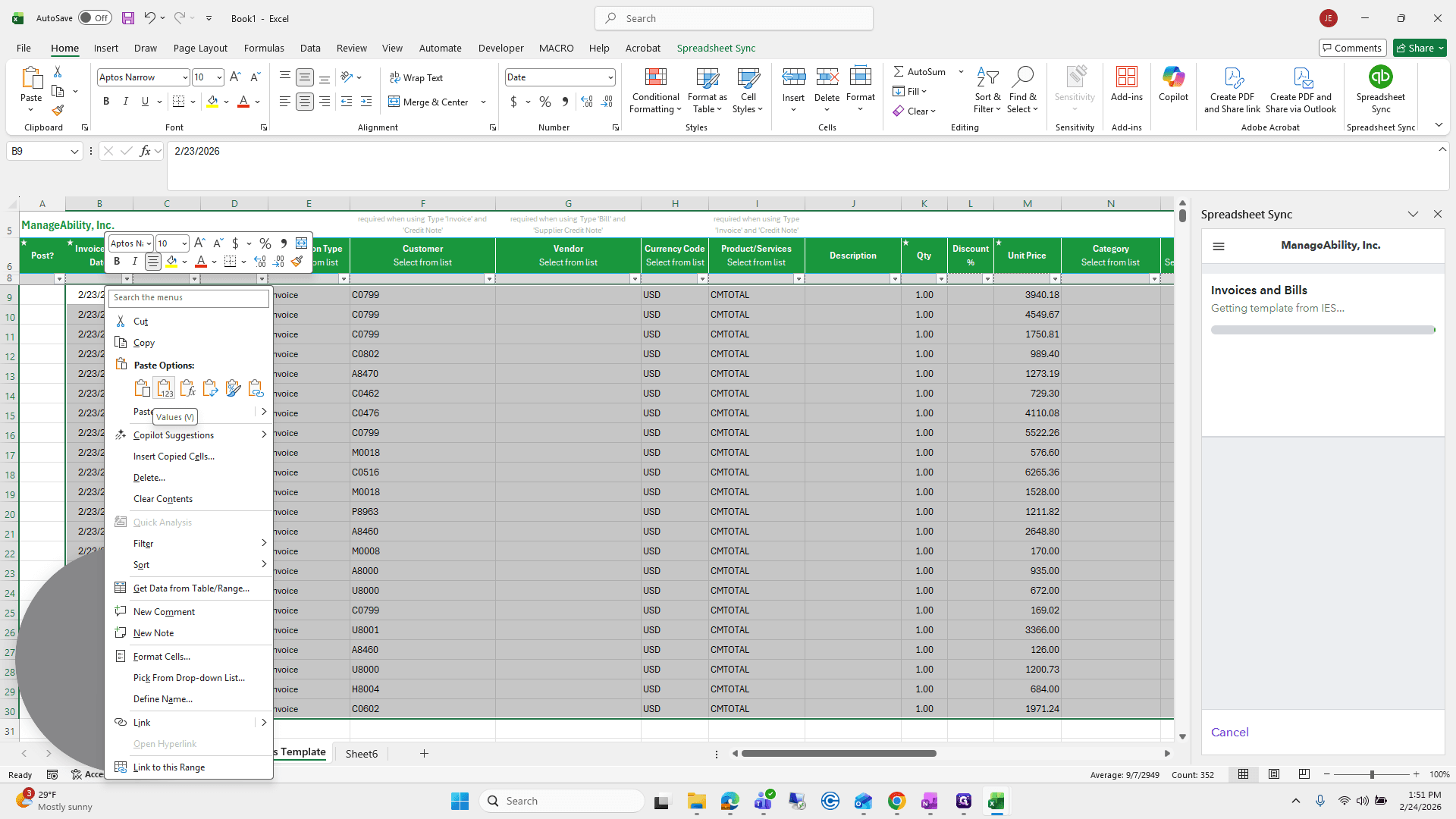Open Chrome from the Windows taskbar
This screenshot has width=1456, height=819.
(x=896, y=801)
